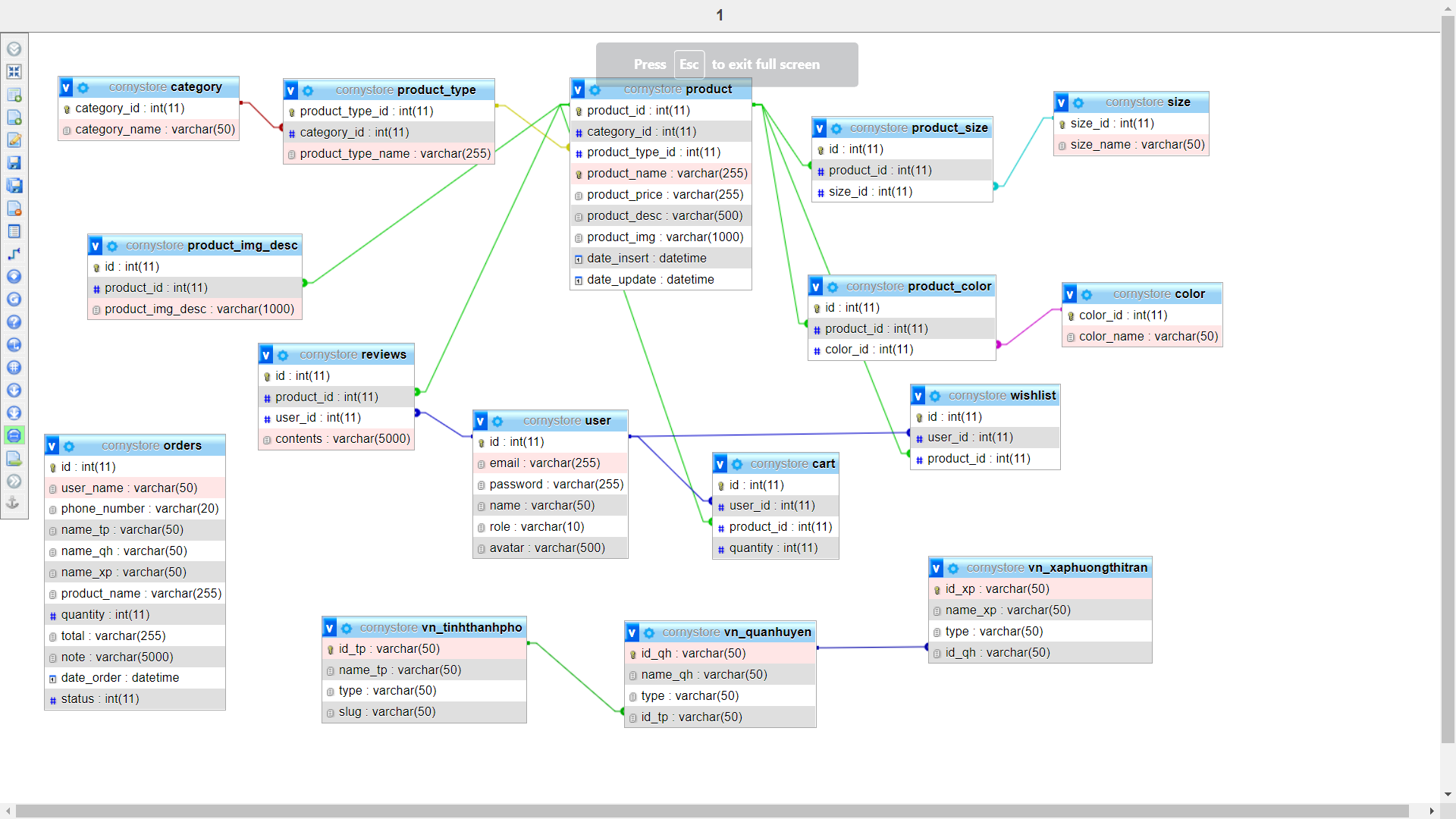Open structure of user table via gear icon
1456x819 pixels.
click(498, 421)
